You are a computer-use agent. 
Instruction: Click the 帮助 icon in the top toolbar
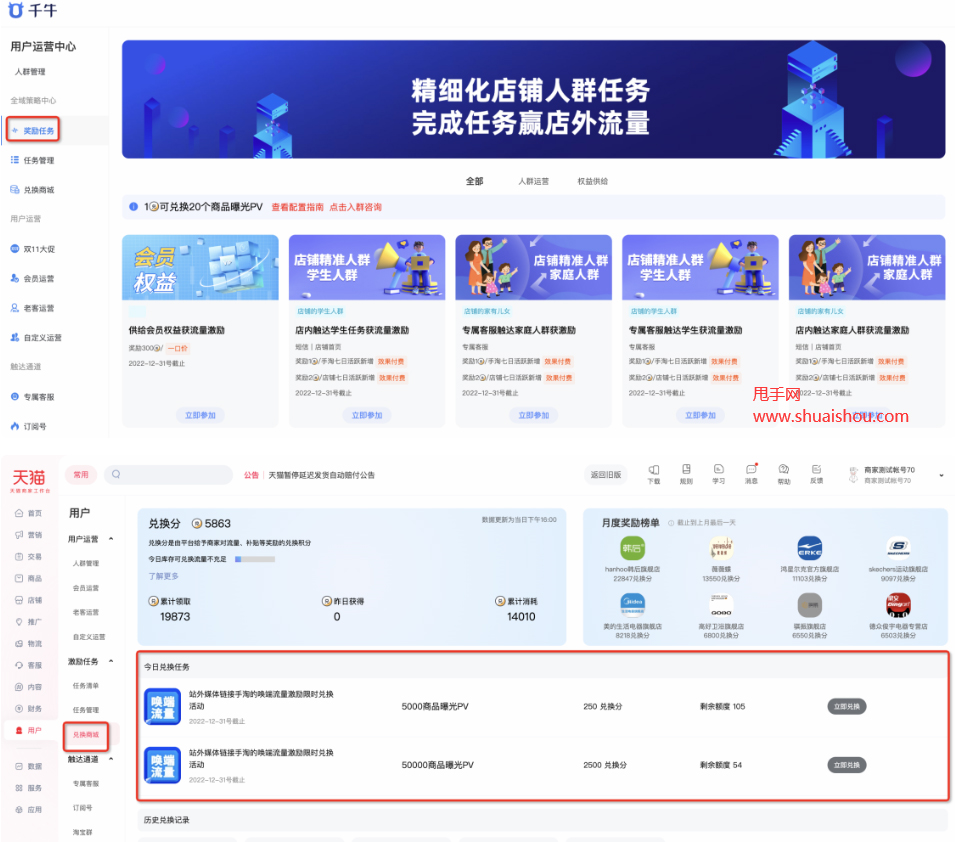783,473
